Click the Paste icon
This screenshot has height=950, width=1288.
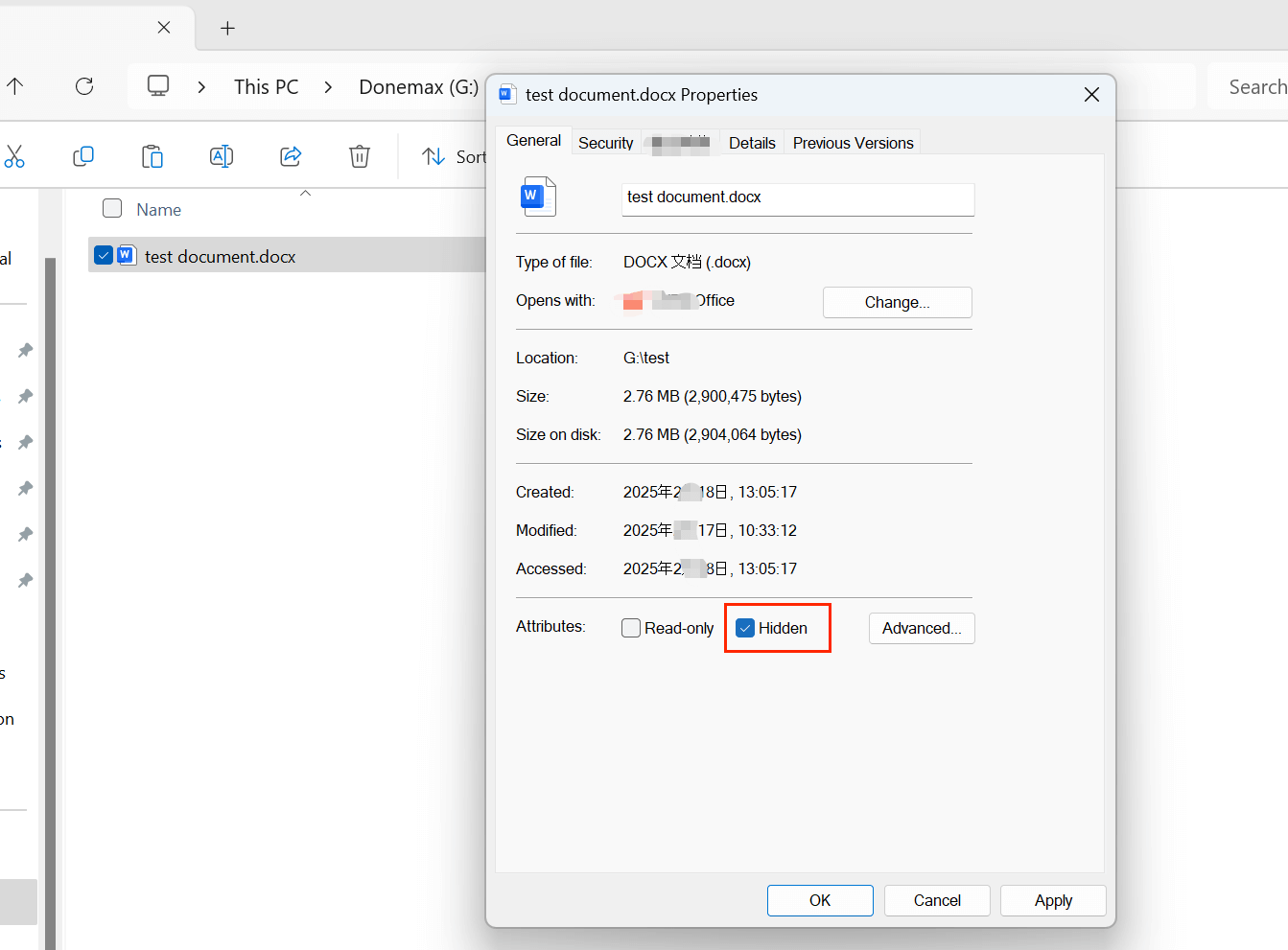point(152,156)
